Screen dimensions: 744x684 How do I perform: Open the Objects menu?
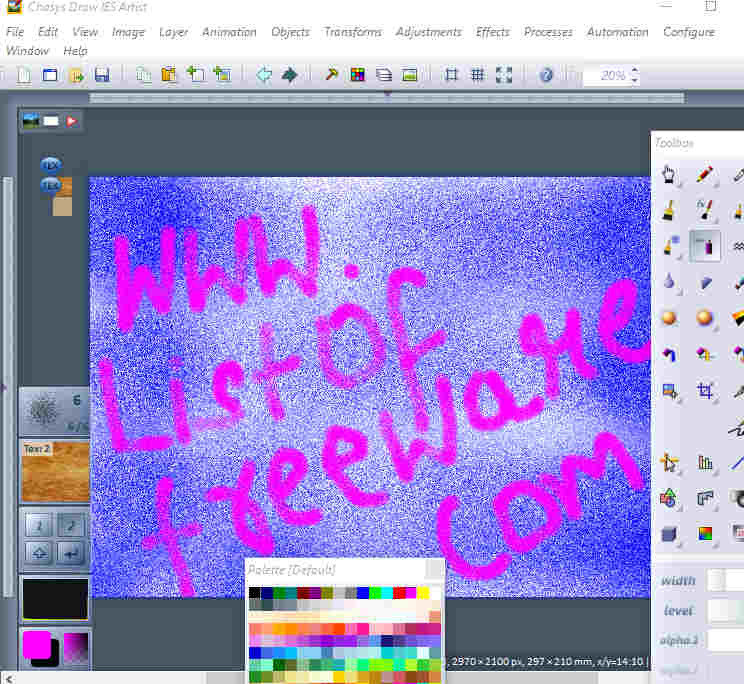click(x=290, y=32)
